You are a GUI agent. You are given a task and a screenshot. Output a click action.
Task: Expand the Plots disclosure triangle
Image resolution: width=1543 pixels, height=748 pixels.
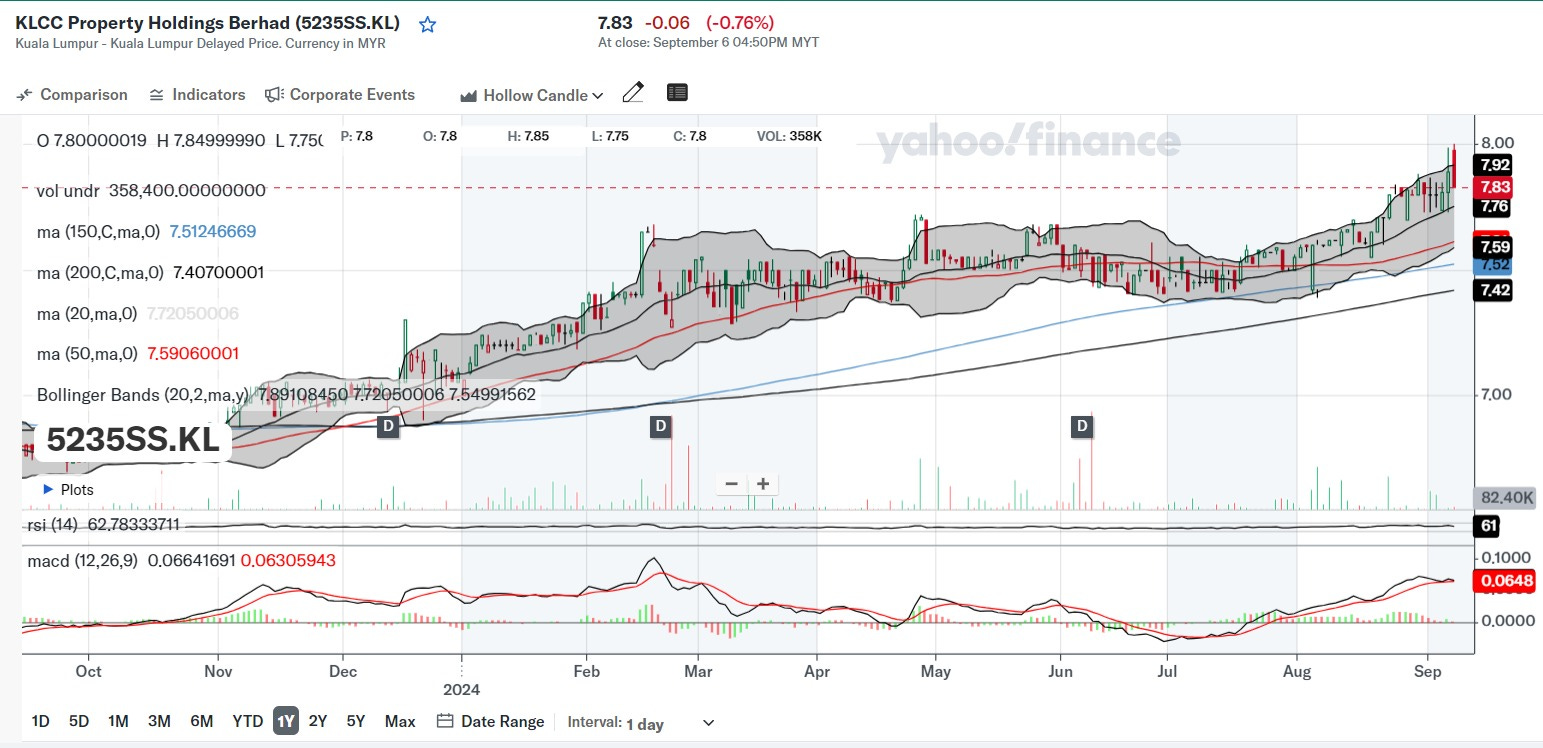pos(48,490)
